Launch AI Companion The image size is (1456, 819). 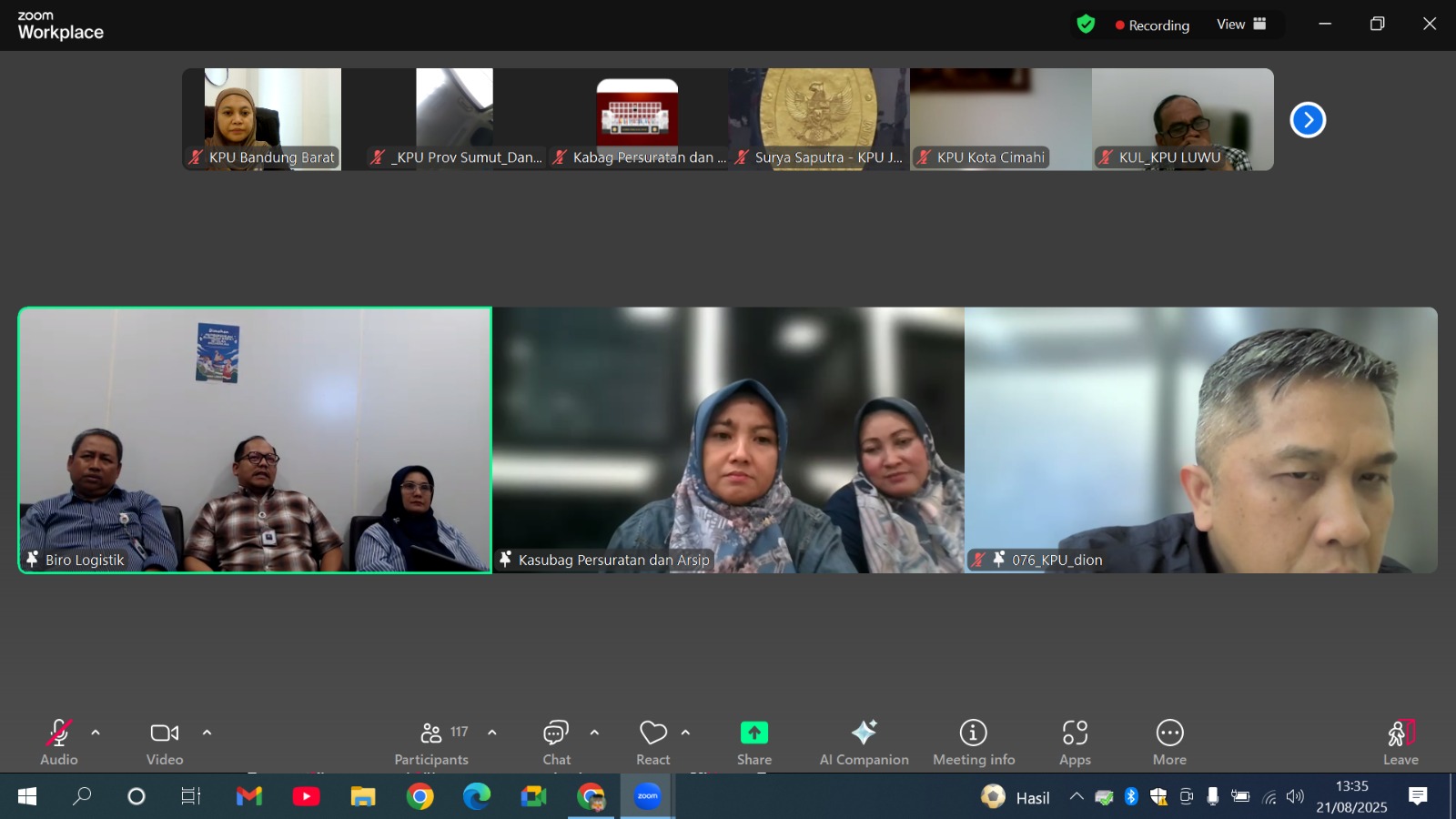(864, 734)
